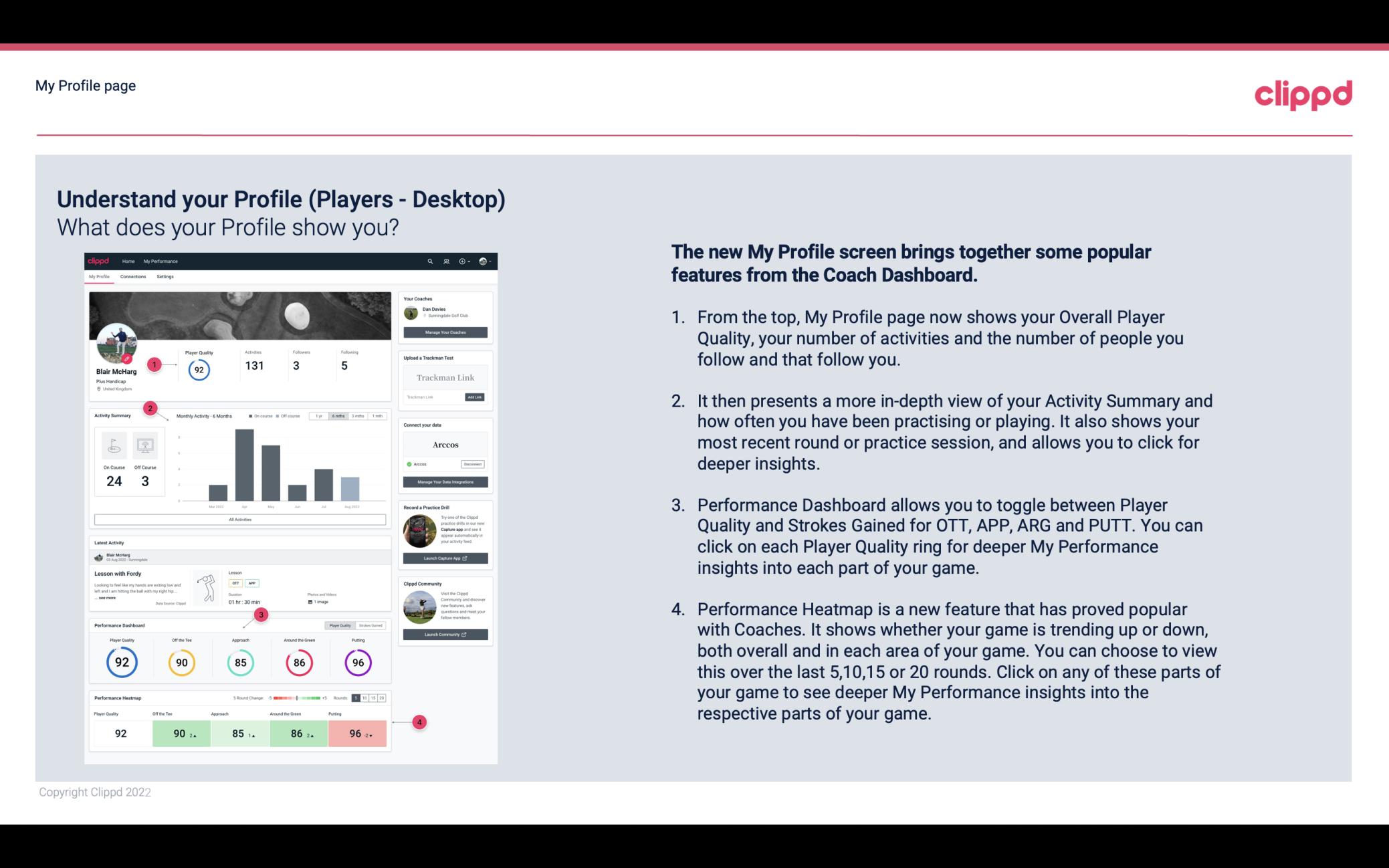Click the Approach performance ring icon
The height and width of the screenshot is (868, 1389).
tap(240, 661)
